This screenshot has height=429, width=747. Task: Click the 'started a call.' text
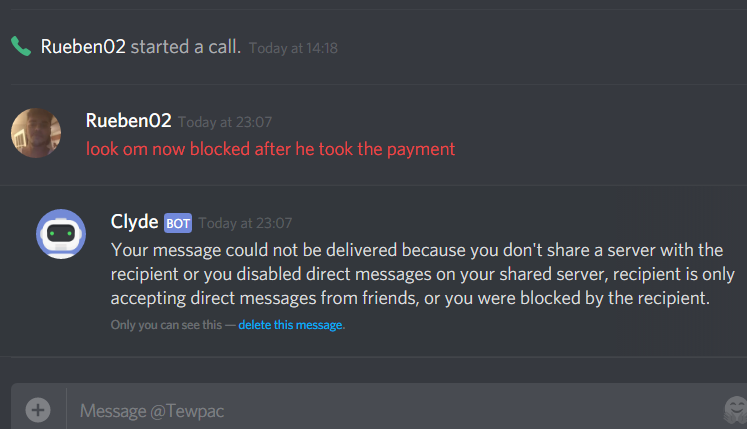tap(186, 47)
